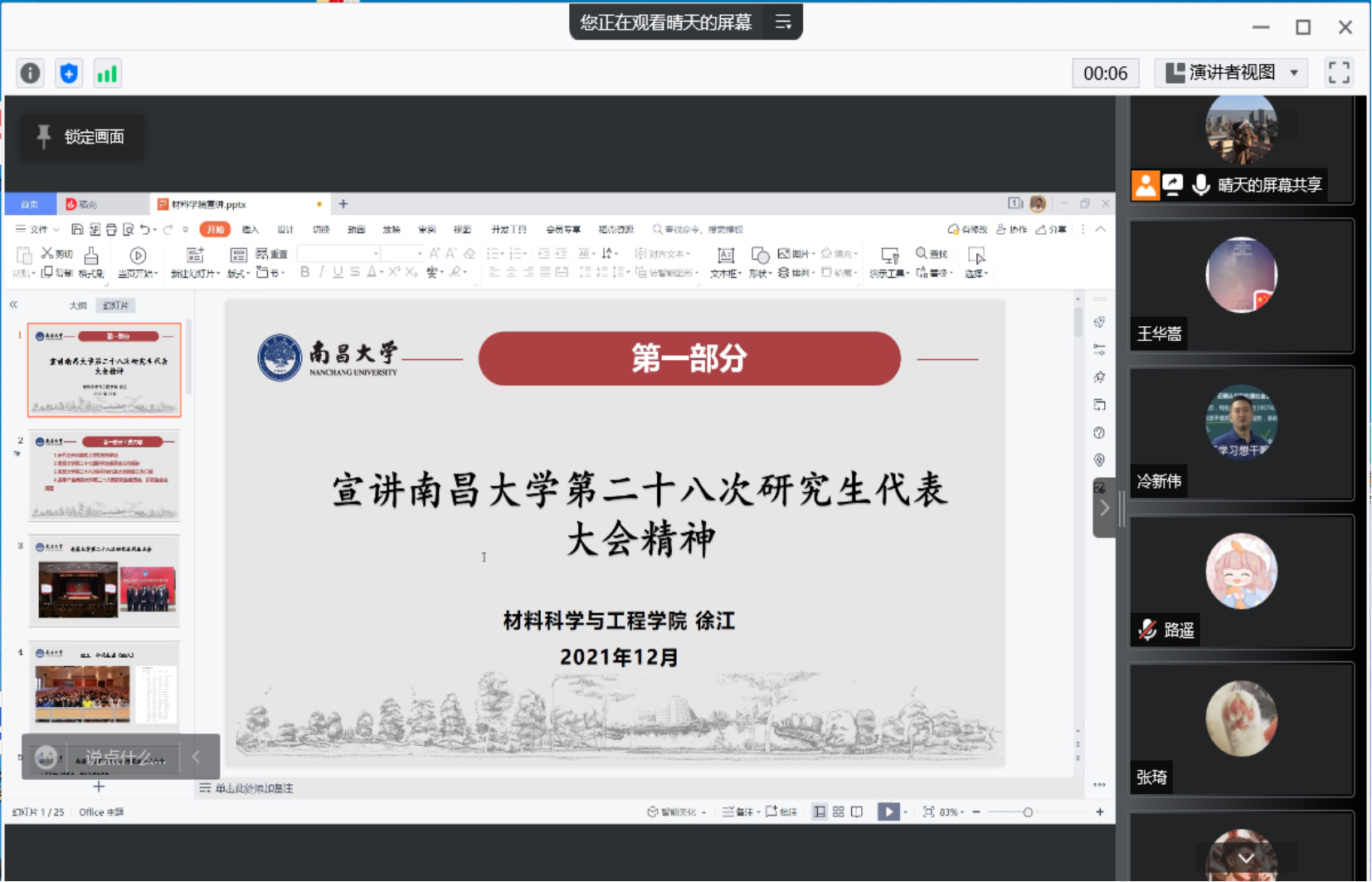Collapse the ribbon with the chevron

click(1101, 229)
